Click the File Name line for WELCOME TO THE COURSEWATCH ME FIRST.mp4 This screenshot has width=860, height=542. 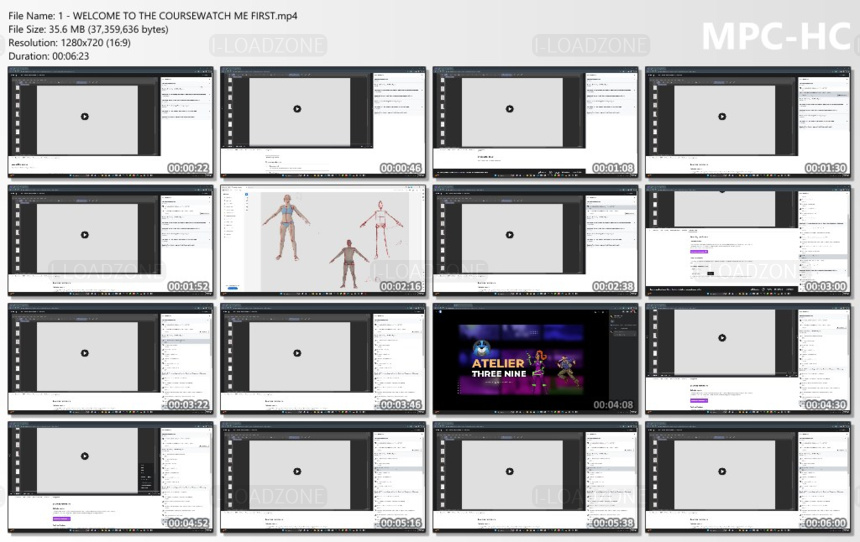(x=152, y=16)
